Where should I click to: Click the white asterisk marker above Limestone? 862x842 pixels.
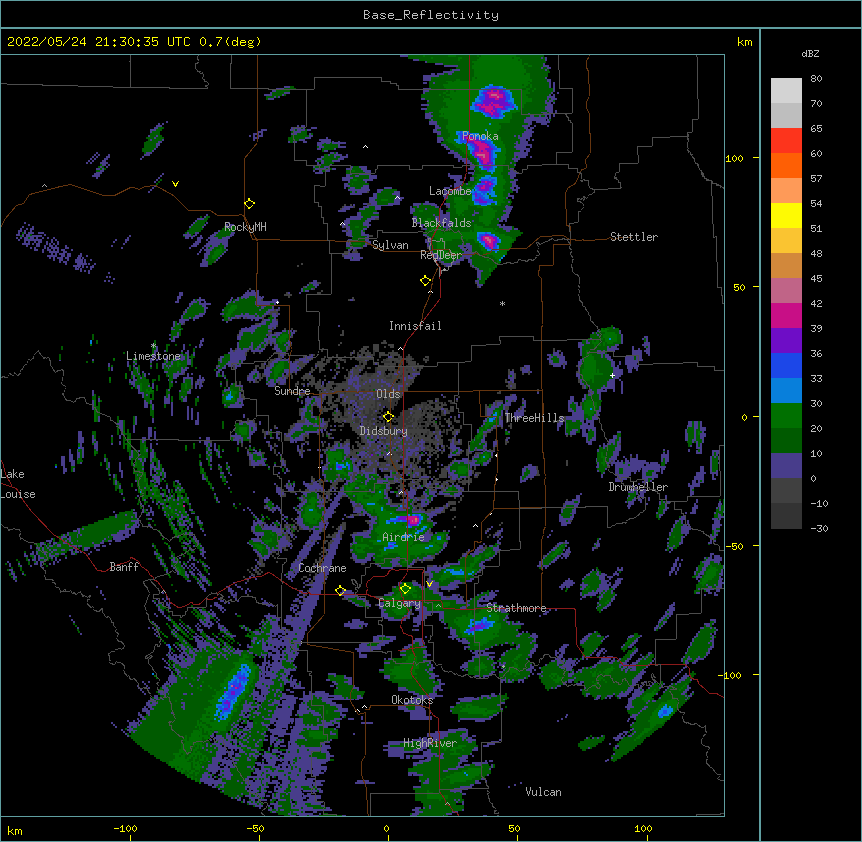153,346
